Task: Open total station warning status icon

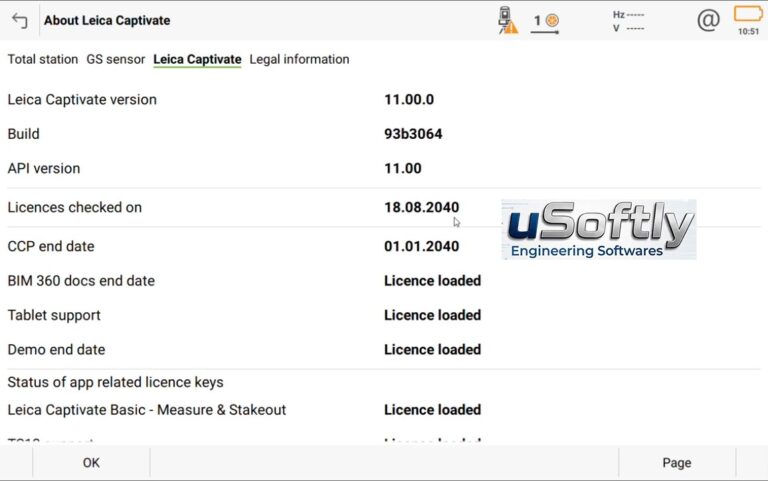Action: (x=508, y=21)
